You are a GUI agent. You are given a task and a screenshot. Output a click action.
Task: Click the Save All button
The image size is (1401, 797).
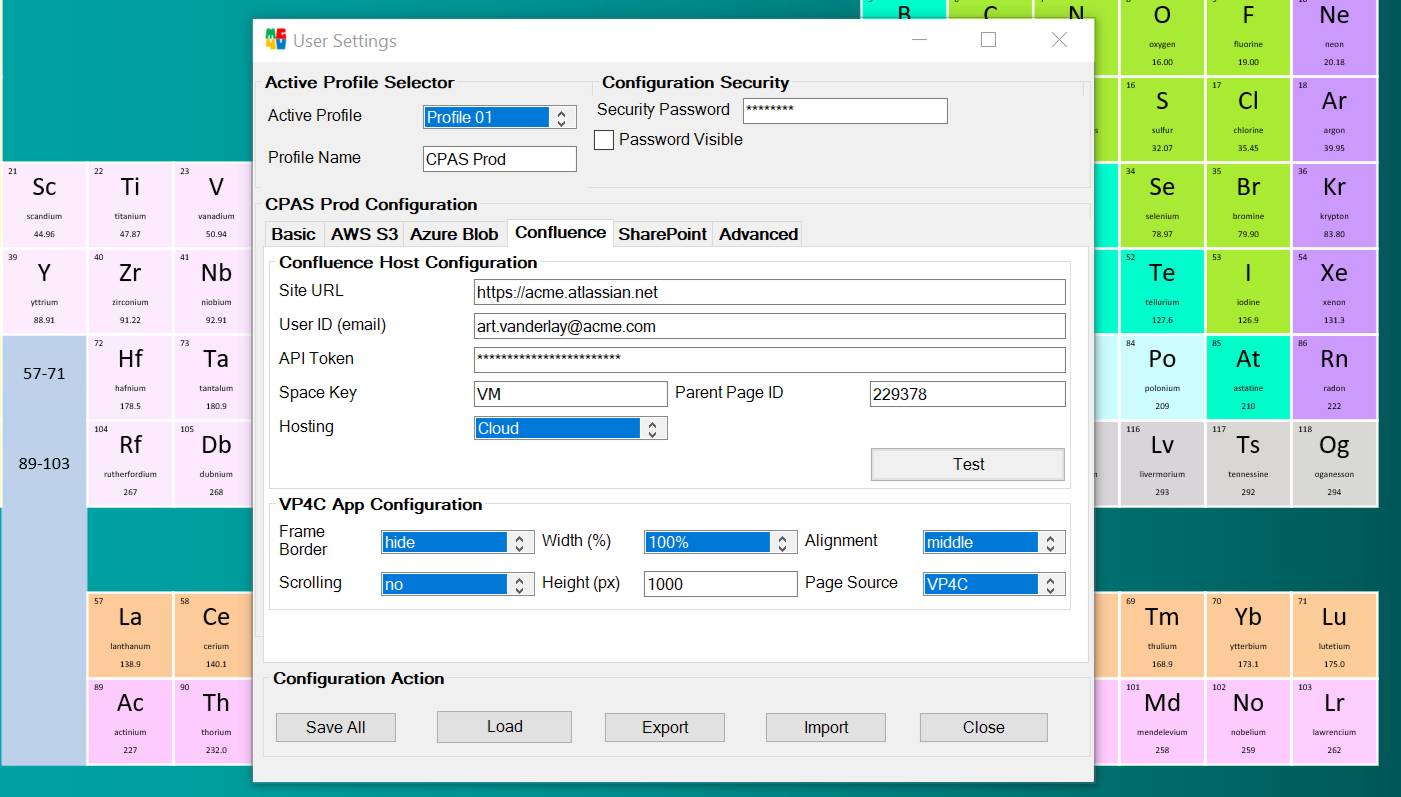[335, 728]
